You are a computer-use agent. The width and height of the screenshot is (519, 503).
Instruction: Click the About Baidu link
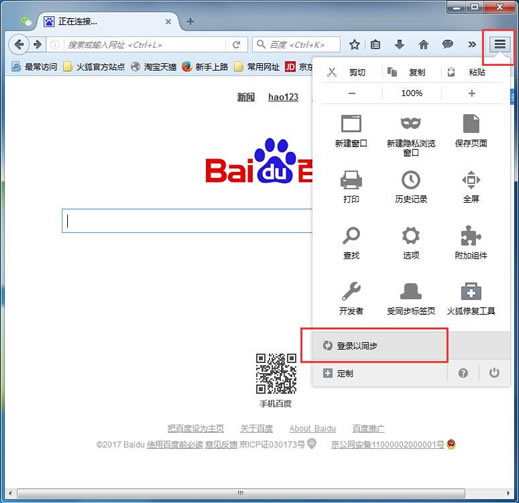(312, 428)
